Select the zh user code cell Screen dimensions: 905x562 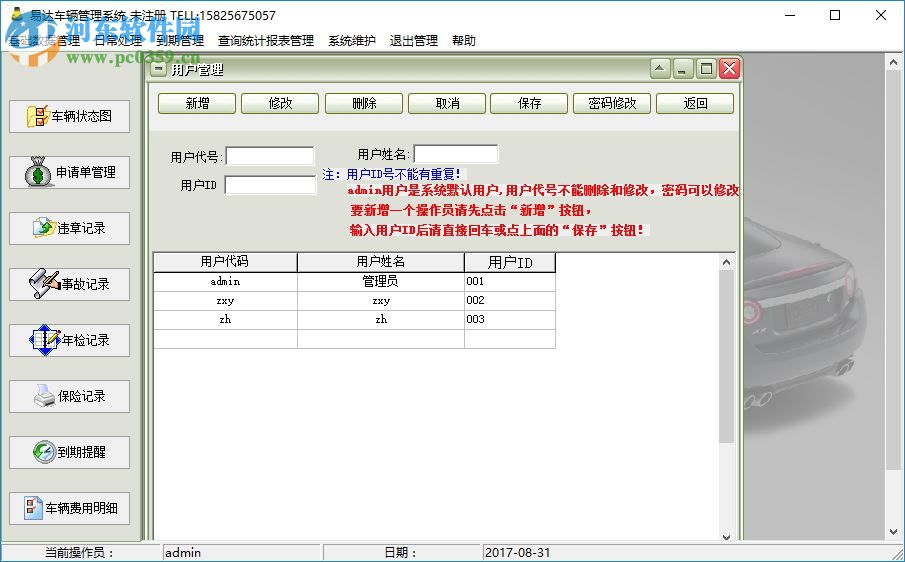225,320
